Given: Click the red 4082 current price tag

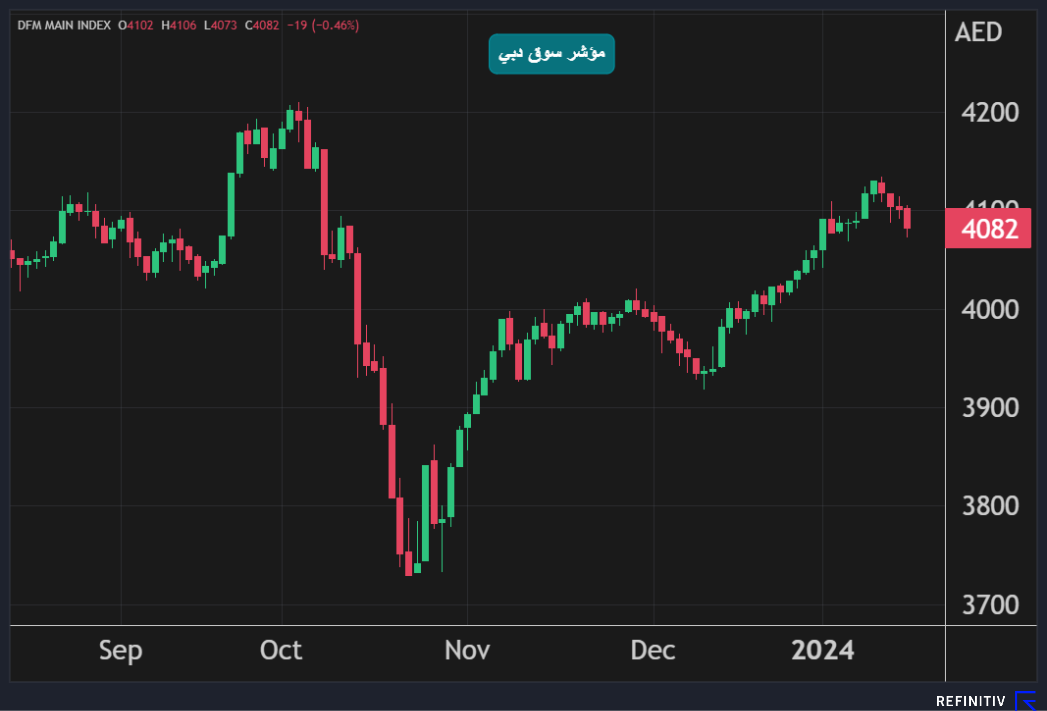Looking at the screenshot, I should coord(988,230).
